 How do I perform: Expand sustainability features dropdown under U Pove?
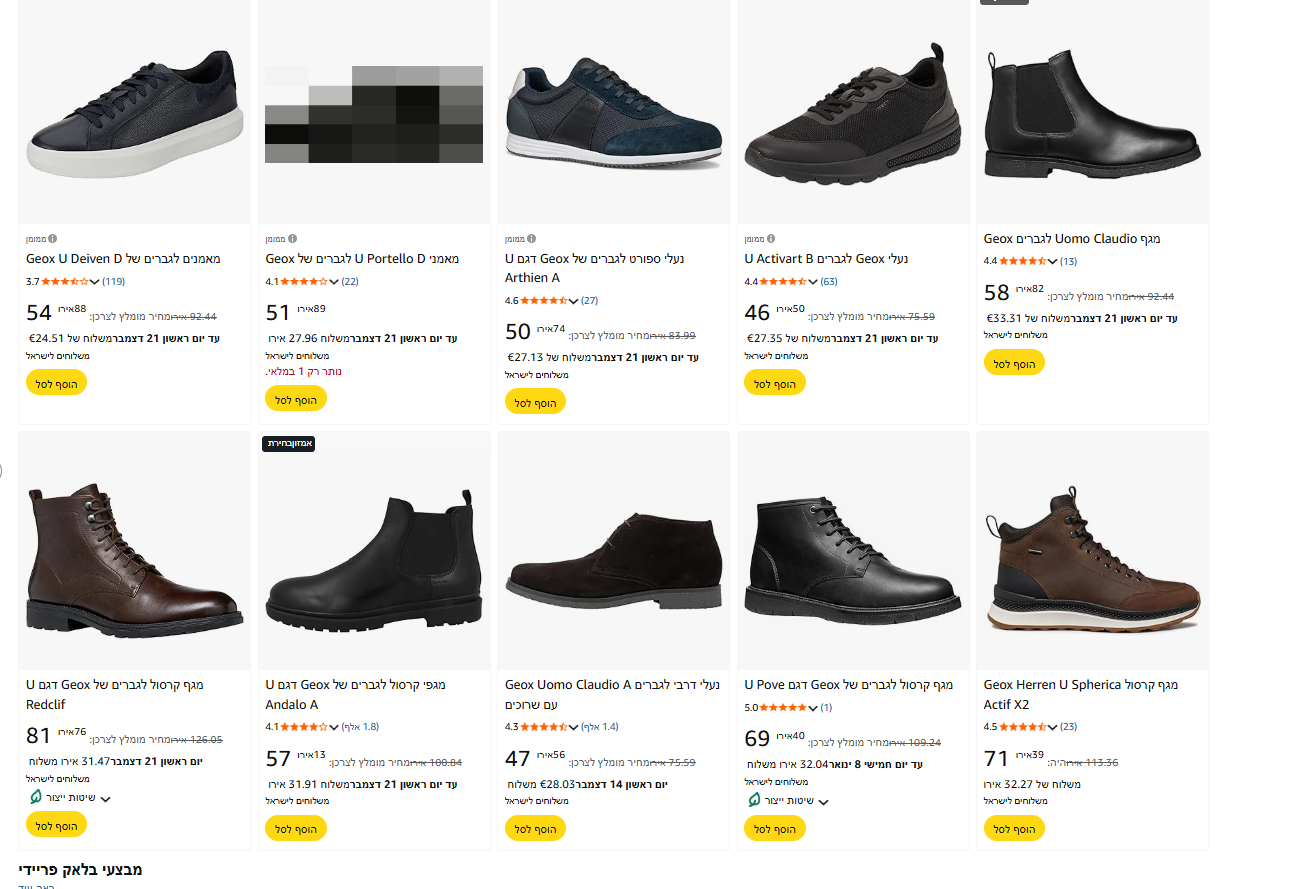point(824,802)
